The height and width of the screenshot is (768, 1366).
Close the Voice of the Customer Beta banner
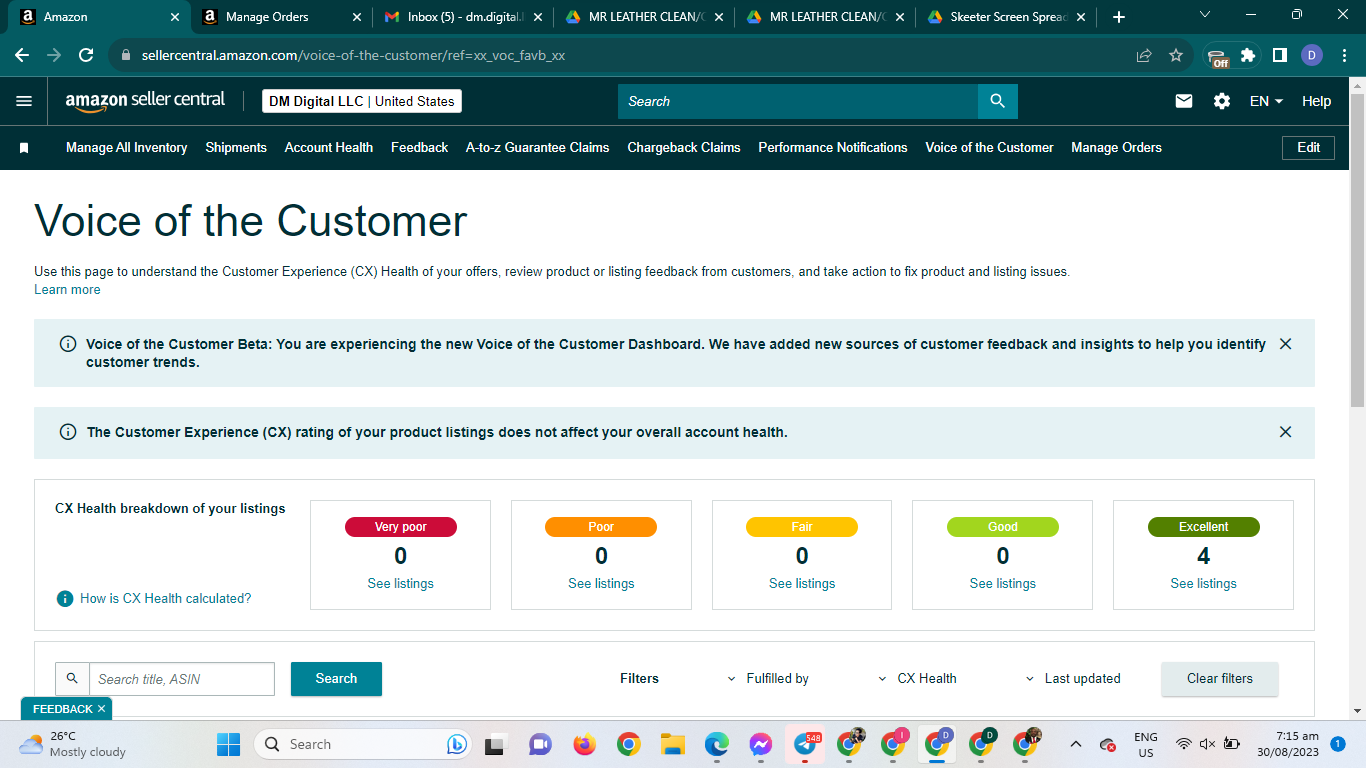click(1285, 344)
